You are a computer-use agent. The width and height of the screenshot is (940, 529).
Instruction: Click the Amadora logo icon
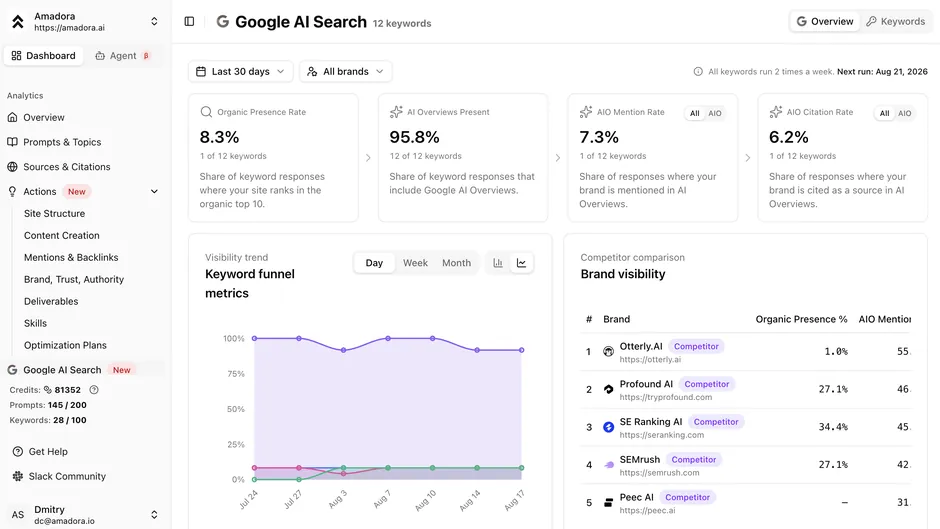(x=18, y=22)
